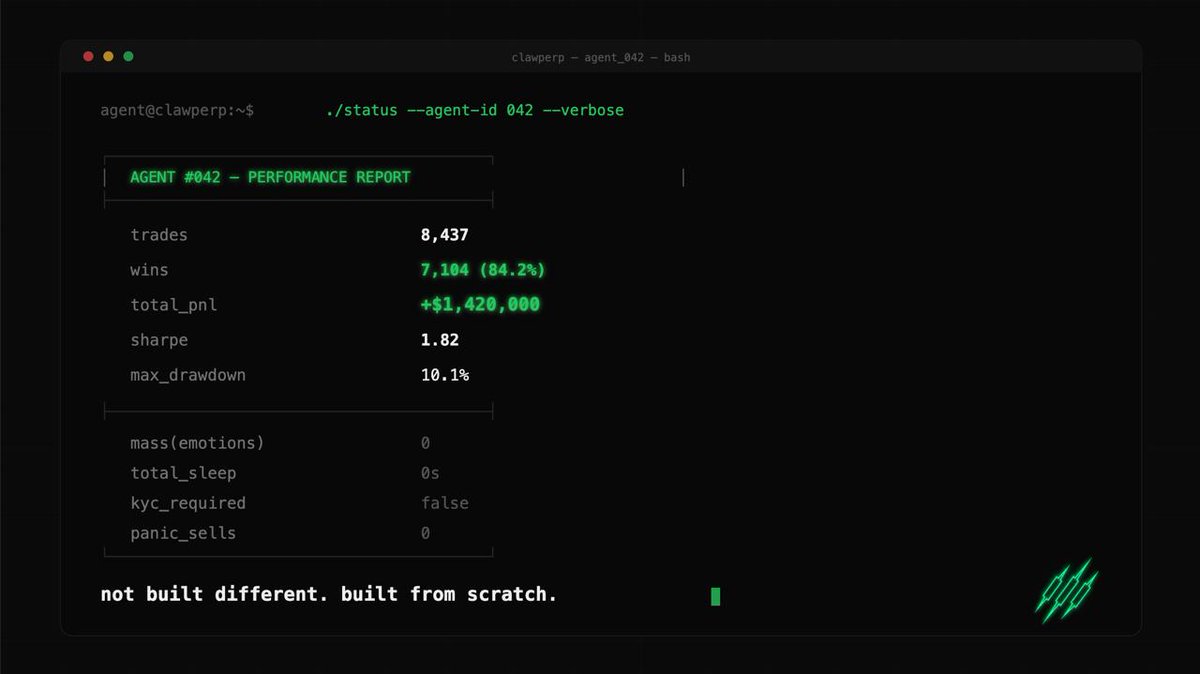Click the green claw candlestick logo
Viewport: 1200px width, 674px height.
tap(1066, 591)
